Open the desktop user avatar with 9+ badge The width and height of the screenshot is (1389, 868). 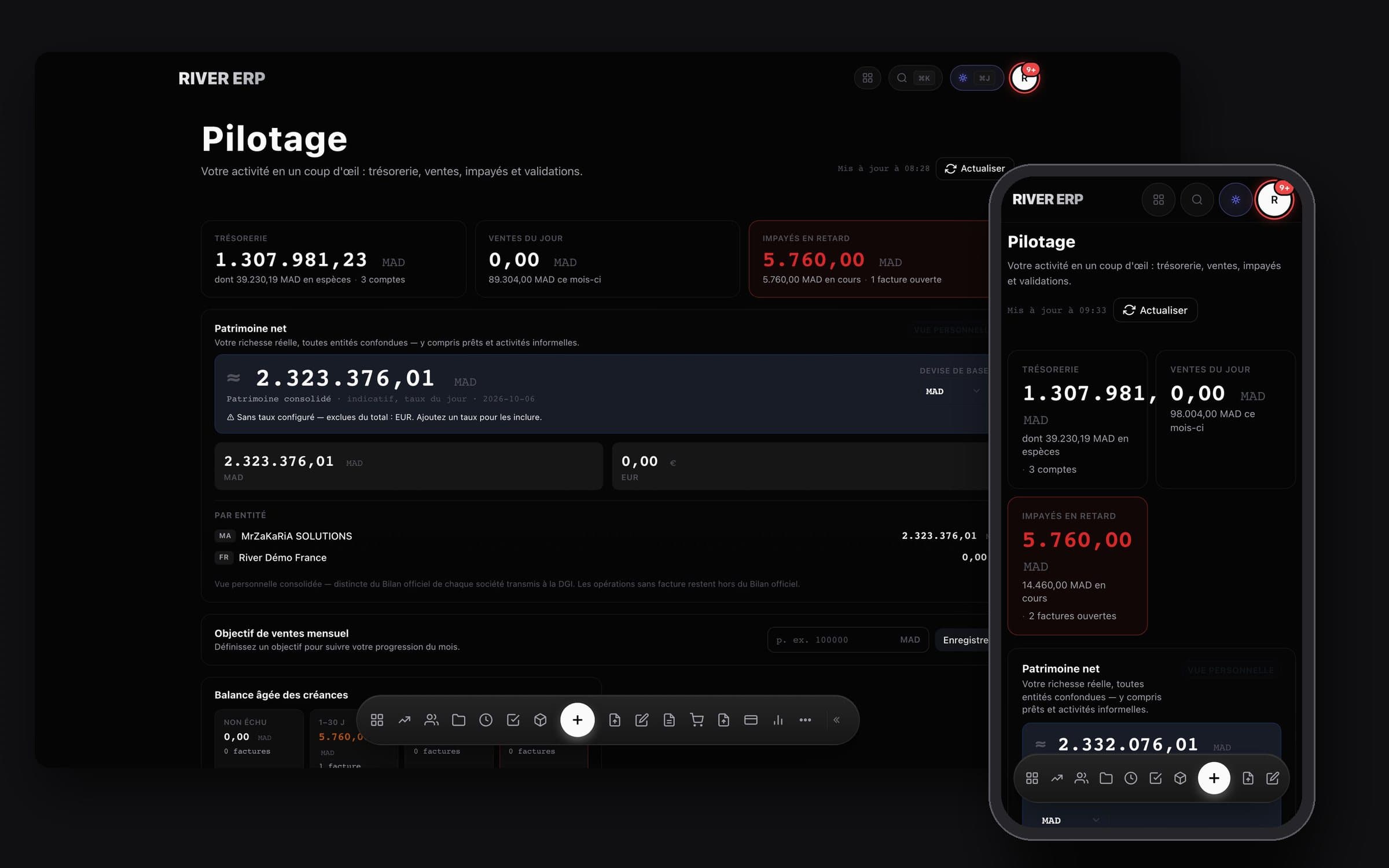click(x=1024, y=78)
